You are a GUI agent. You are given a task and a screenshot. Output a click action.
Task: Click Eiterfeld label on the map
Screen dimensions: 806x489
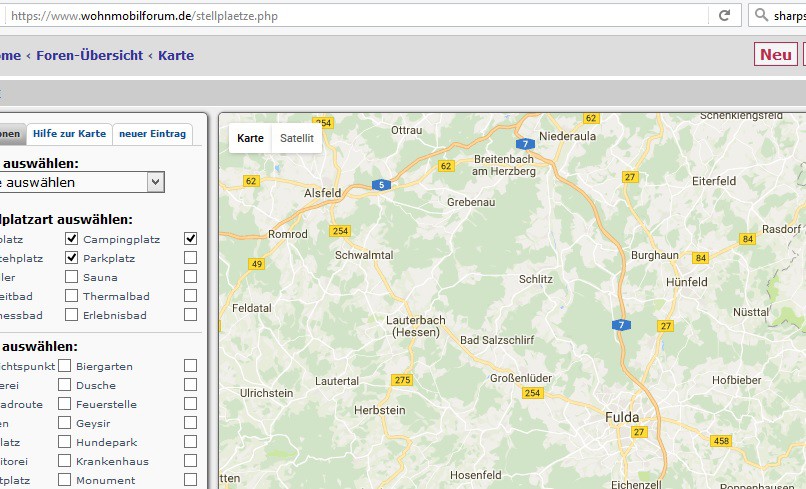[x=714, y=181]
